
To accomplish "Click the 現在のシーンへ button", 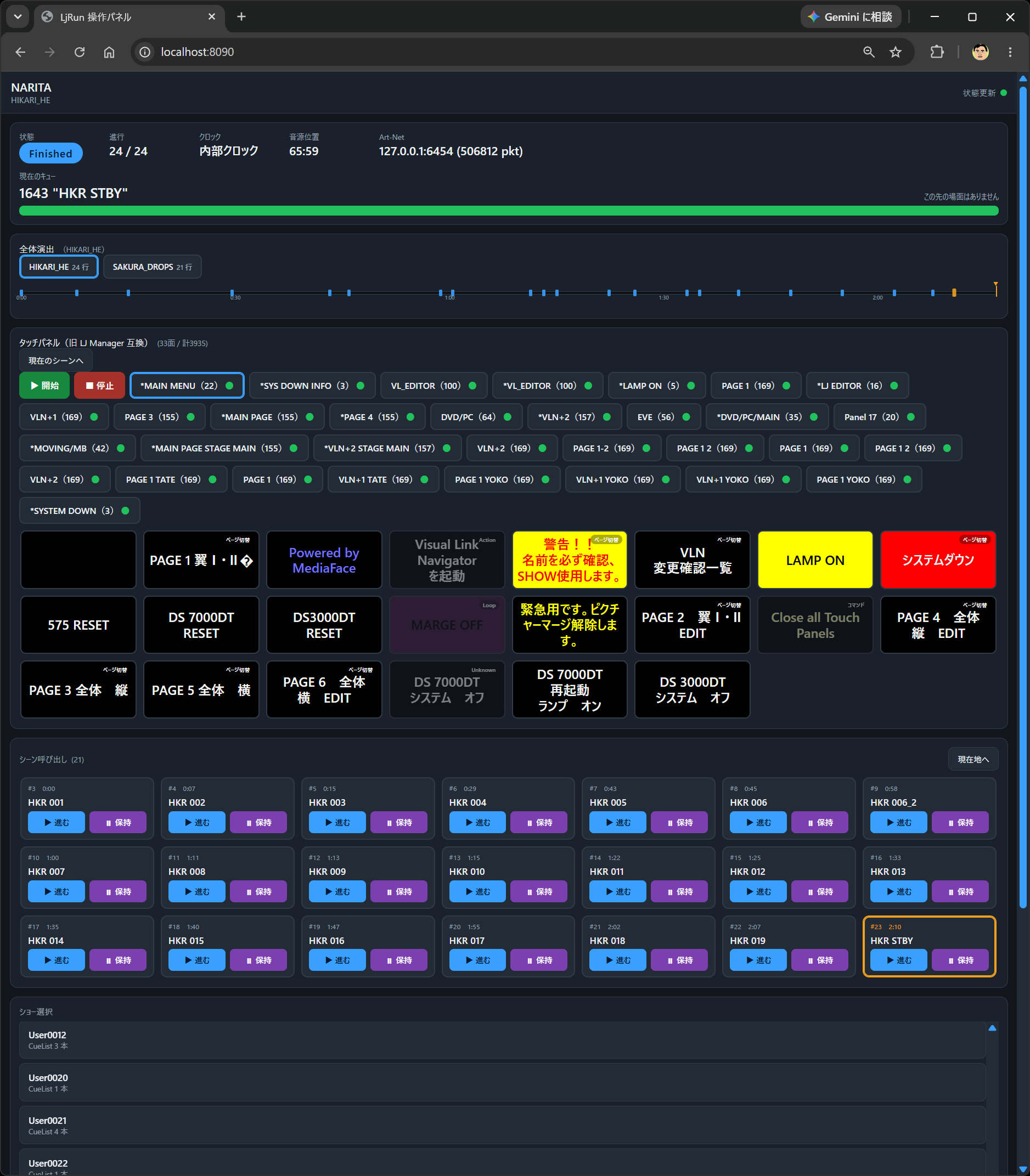I will [56, 361].
